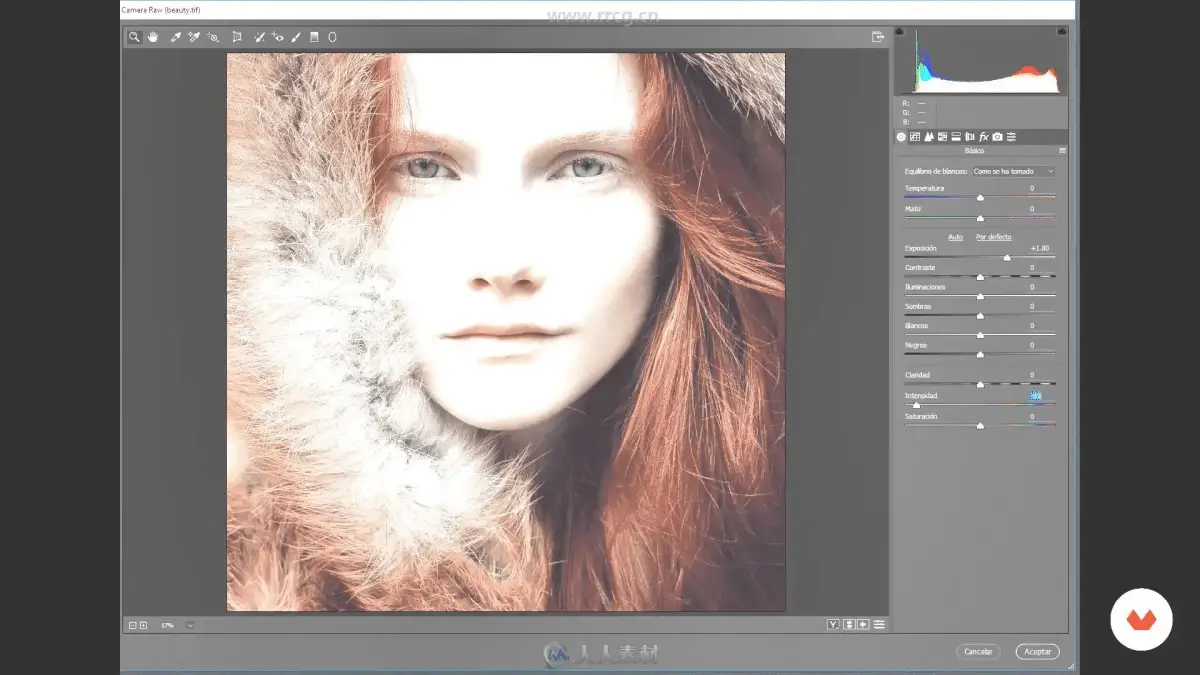
Task: Select the Targeted Adjustment tool
Action: point(213,37)
